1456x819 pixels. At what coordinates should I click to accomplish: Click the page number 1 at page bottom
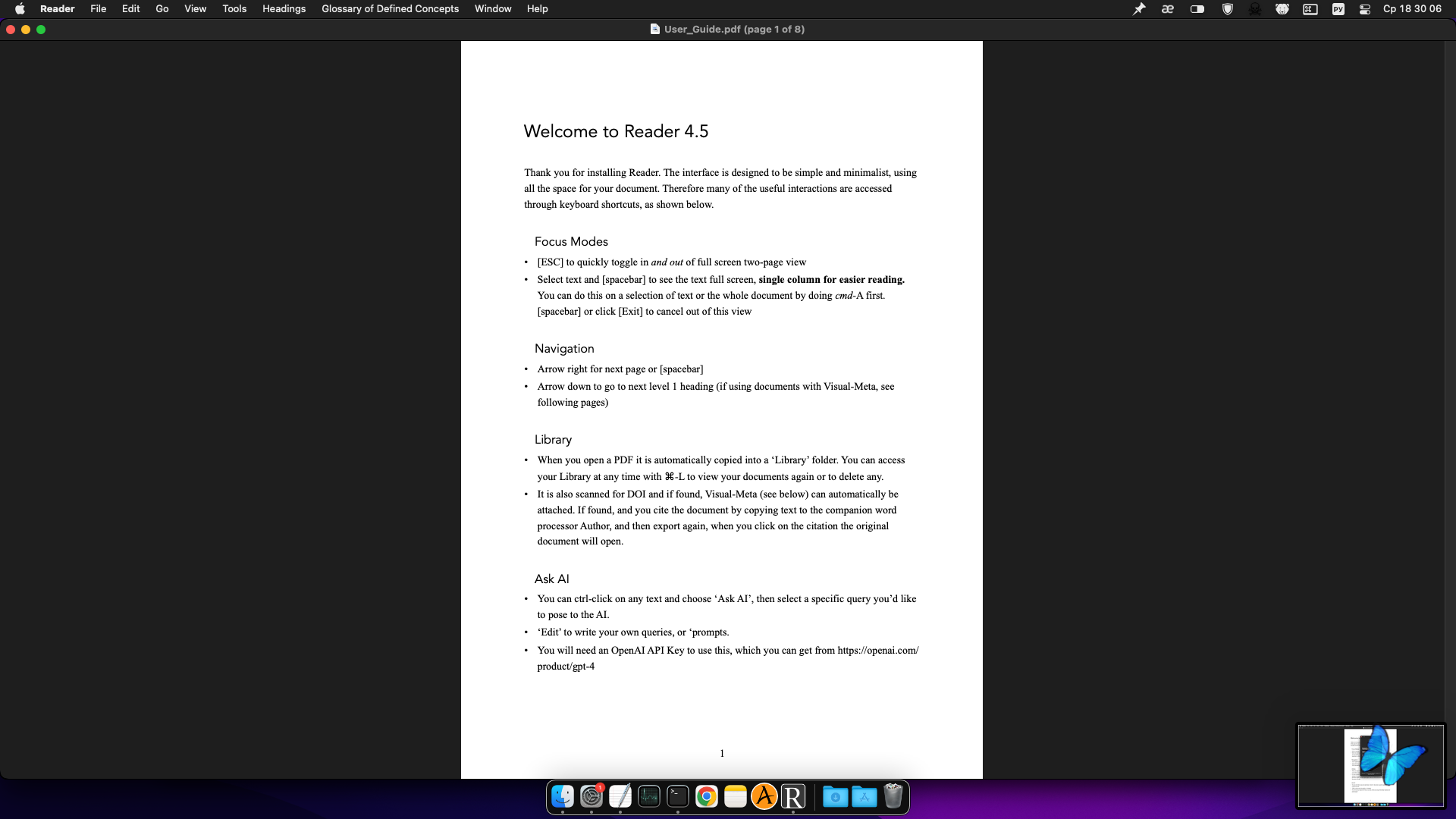722,753
